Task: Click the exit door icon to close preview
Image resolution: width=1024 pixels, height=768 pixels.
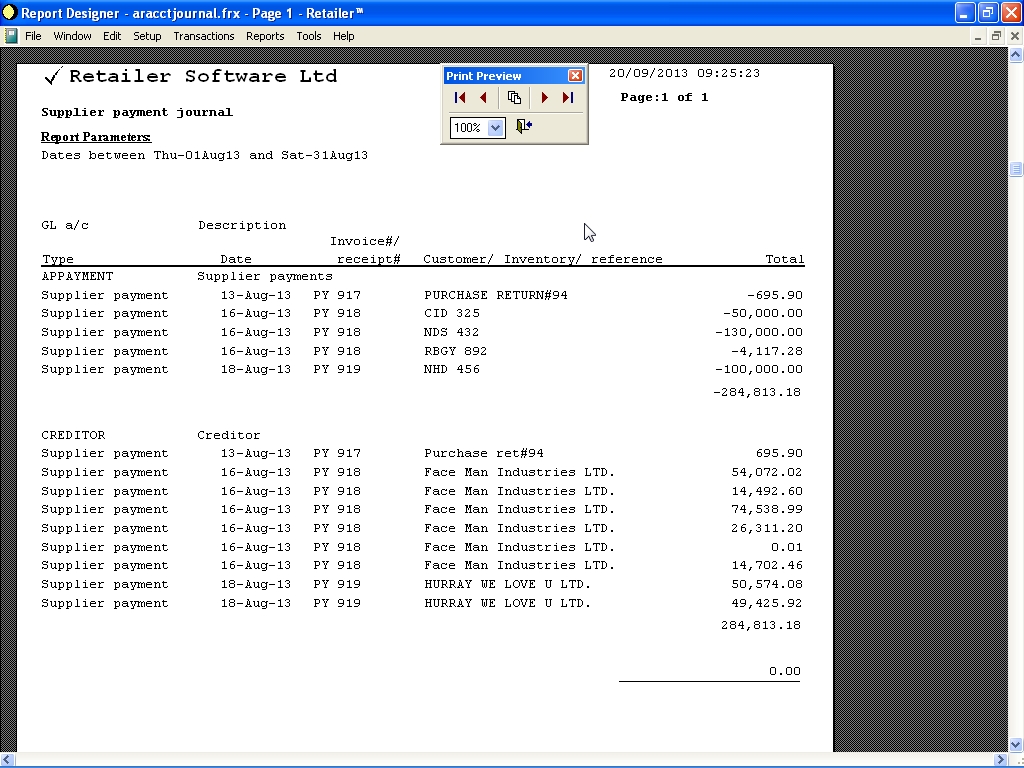Action: pos(524,127)
